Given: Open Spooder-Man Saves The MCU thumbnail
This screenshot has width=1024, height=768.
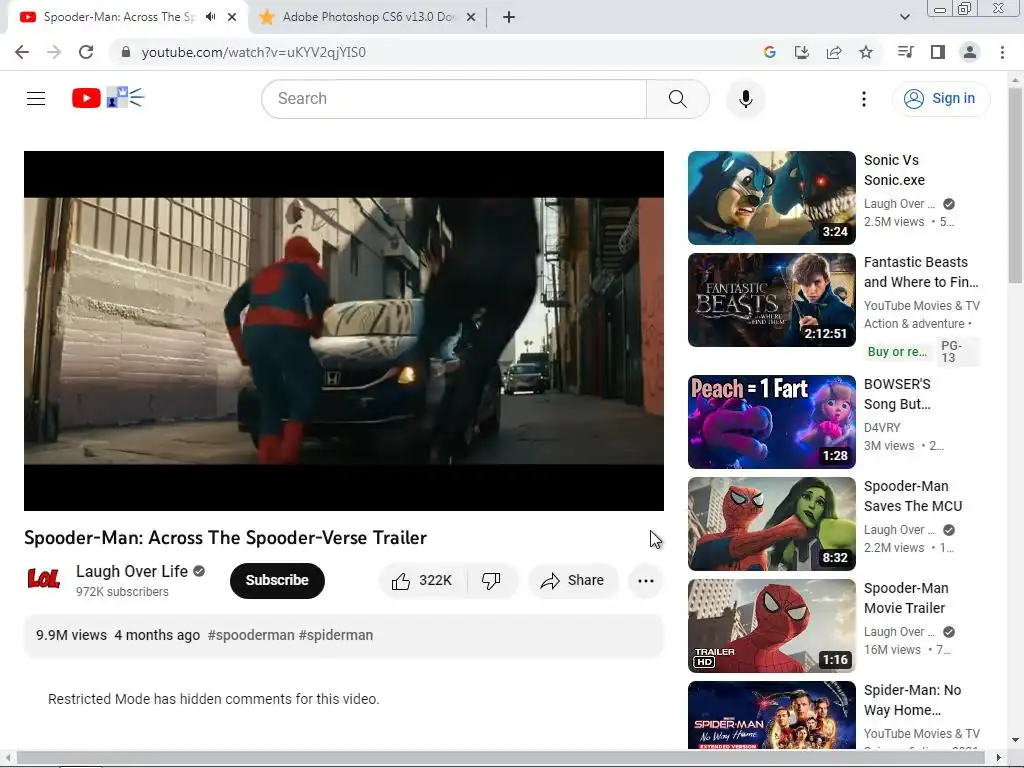Looking at the screenshot, I should (x=771, y=524).
